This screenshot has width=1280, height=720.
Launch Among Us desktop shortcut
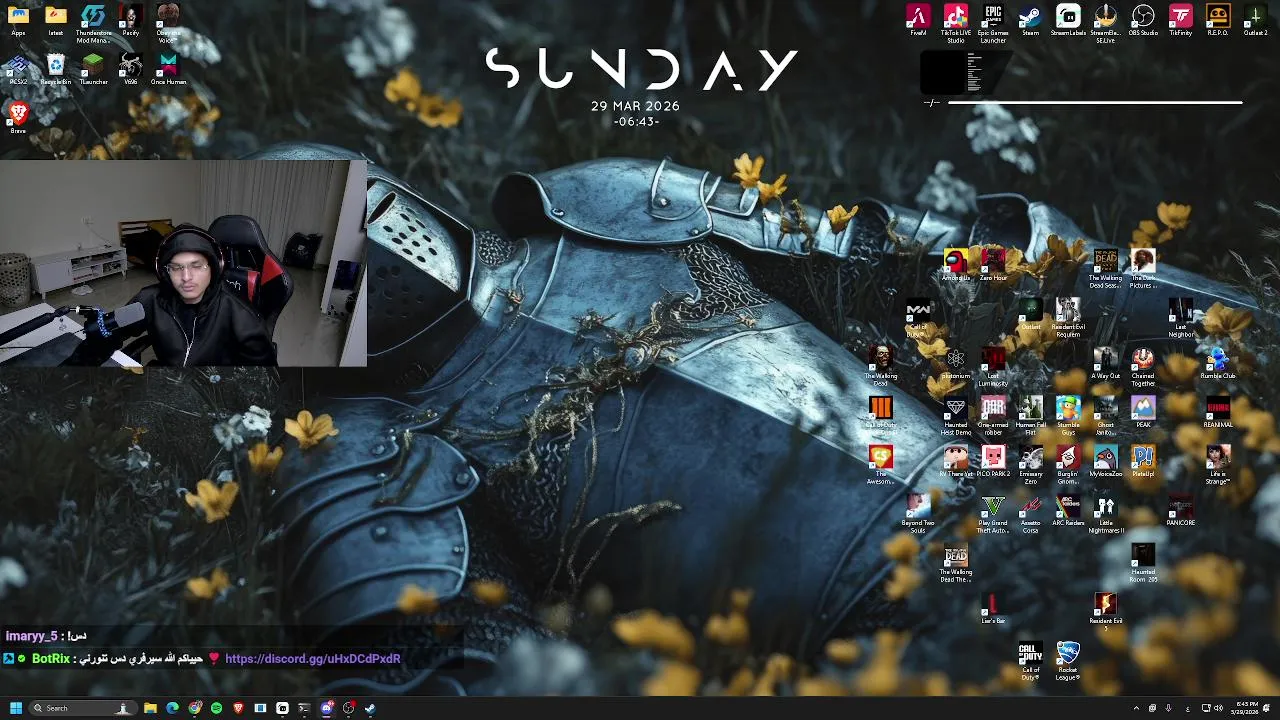(x=955, y=265)
